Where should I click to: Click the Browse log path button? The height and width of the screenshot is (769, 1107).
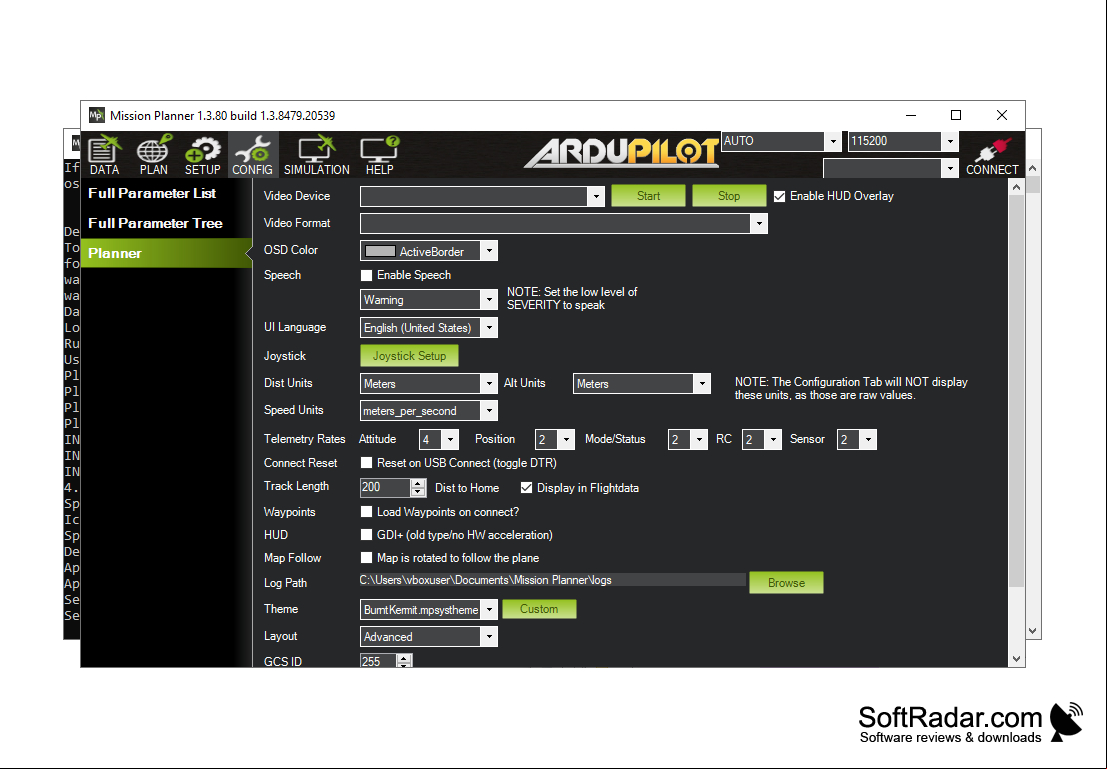tap(786, 583)
